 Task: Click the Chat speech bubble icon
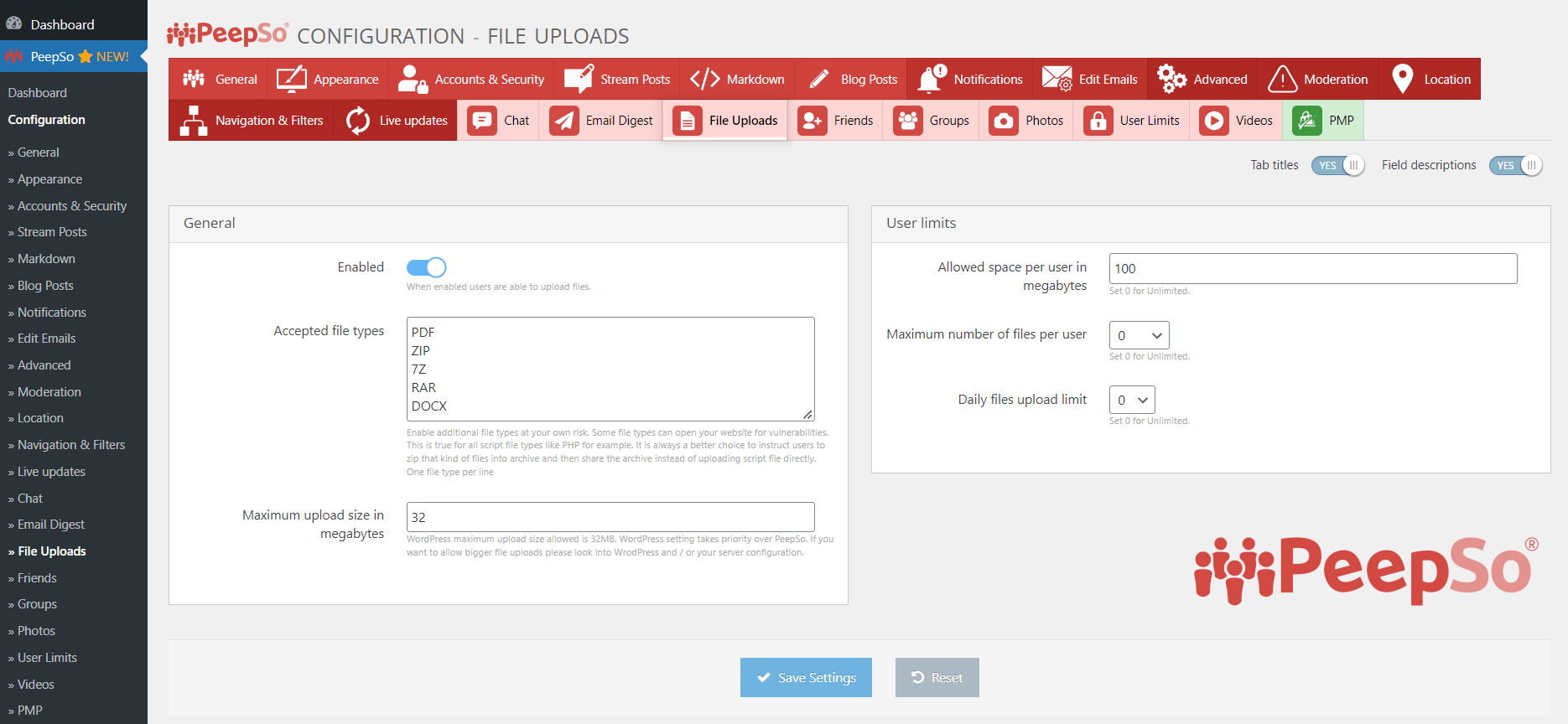pyautogui.click(x=482, y=121)
